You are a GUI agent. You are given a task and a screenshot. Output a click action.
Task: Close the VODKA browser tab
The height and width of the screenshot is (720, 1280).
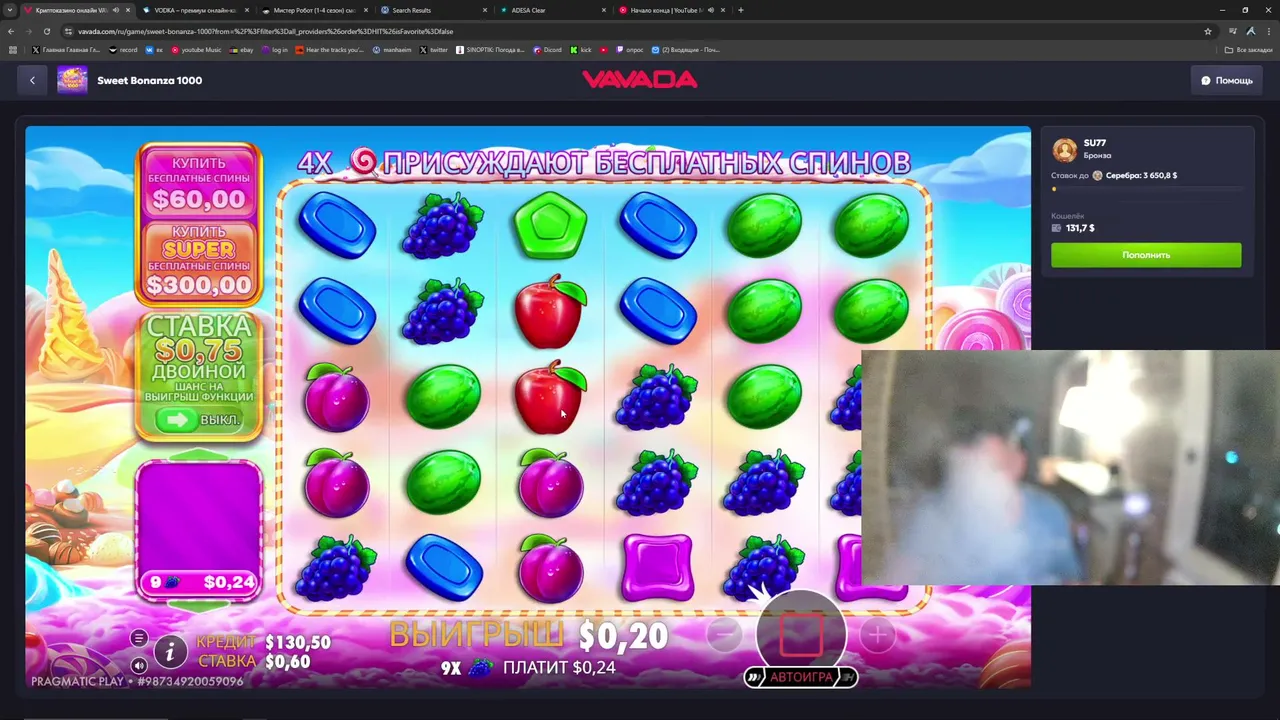click(247, 10)
